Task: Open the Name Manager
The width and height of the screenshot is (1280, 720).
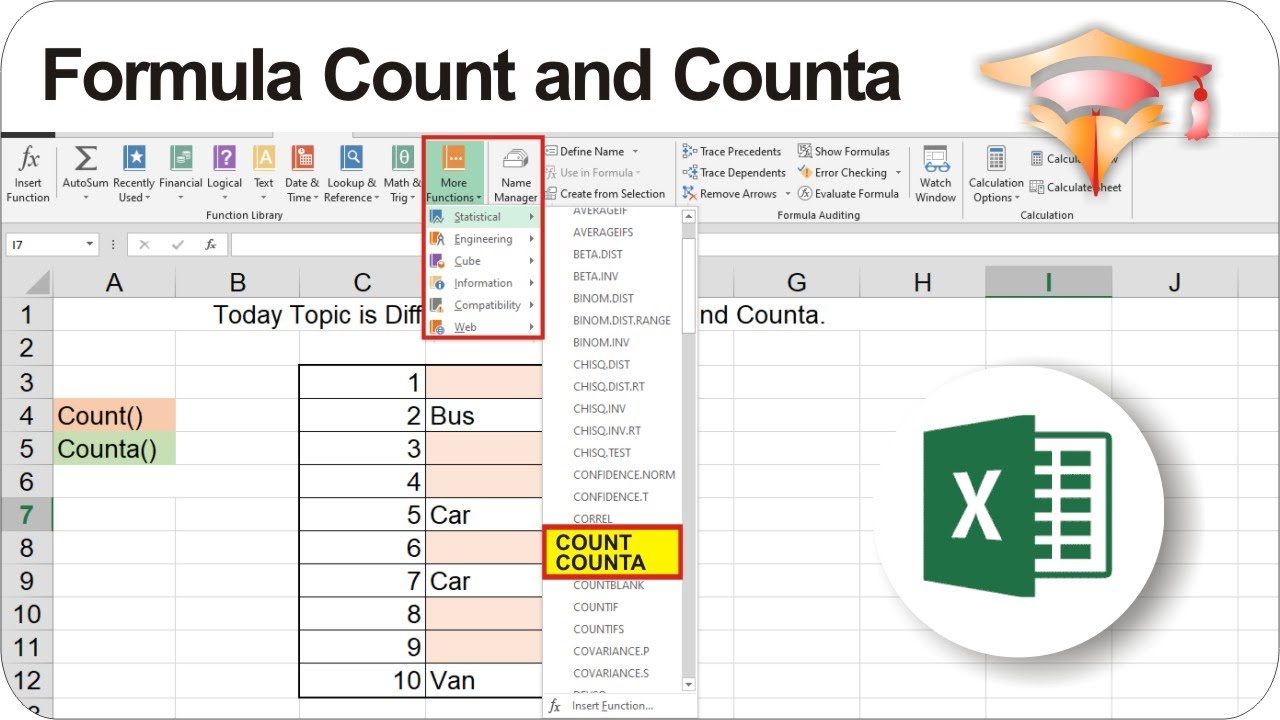Action: [516, 173]
